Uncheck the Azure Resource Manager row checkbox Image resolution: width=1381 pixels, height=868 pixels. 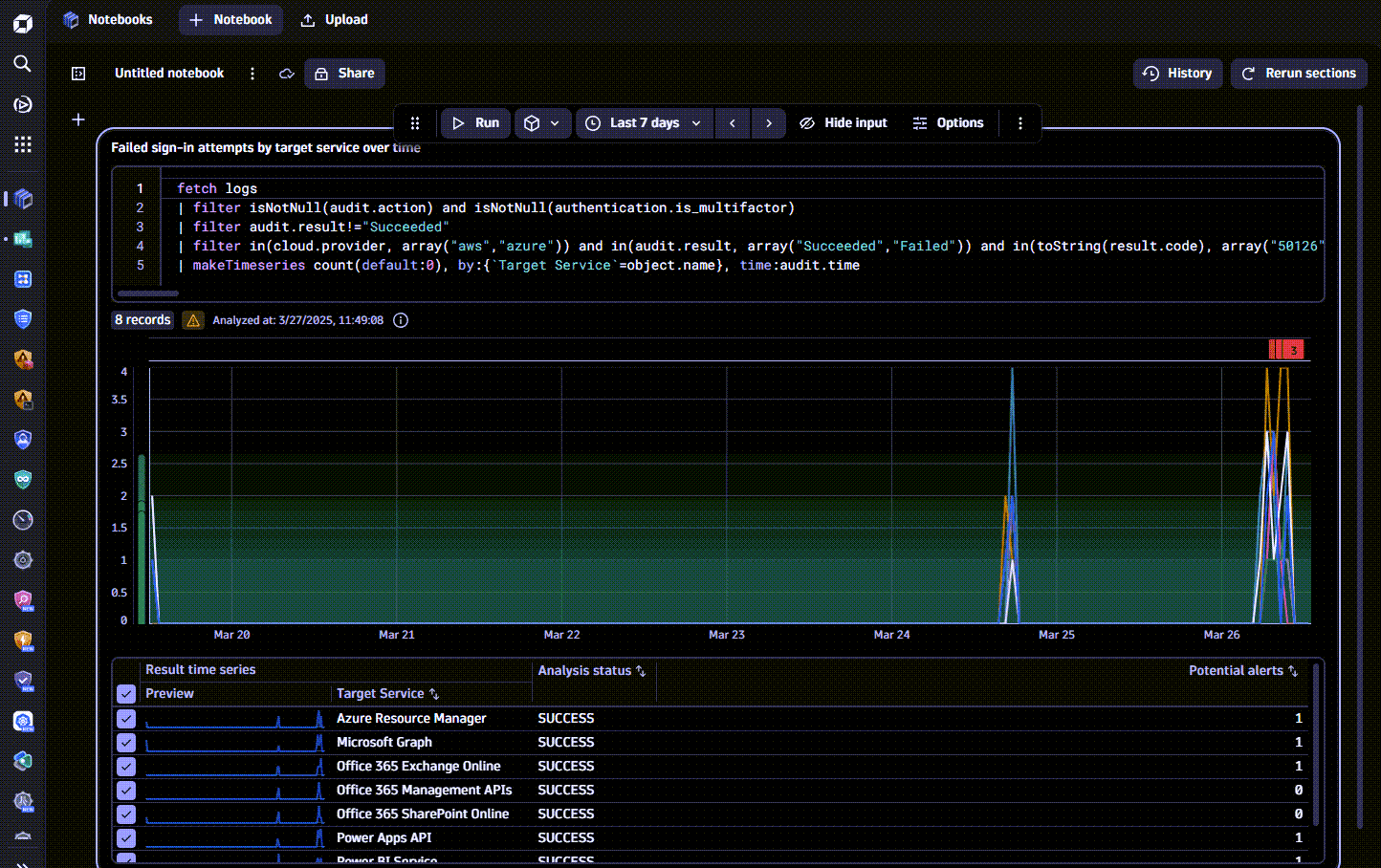tap(126, 719)
